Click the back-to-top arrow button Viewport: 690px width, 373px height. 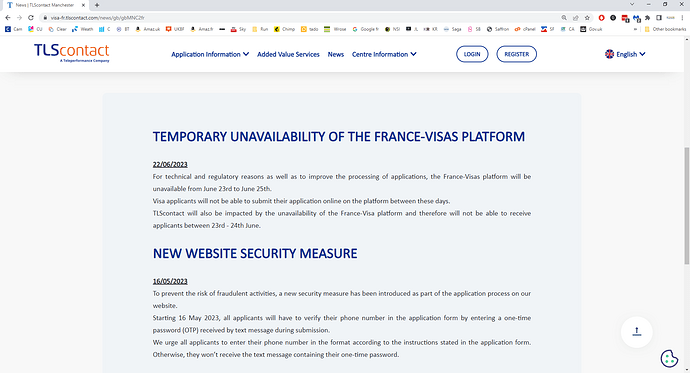point(637,332)
